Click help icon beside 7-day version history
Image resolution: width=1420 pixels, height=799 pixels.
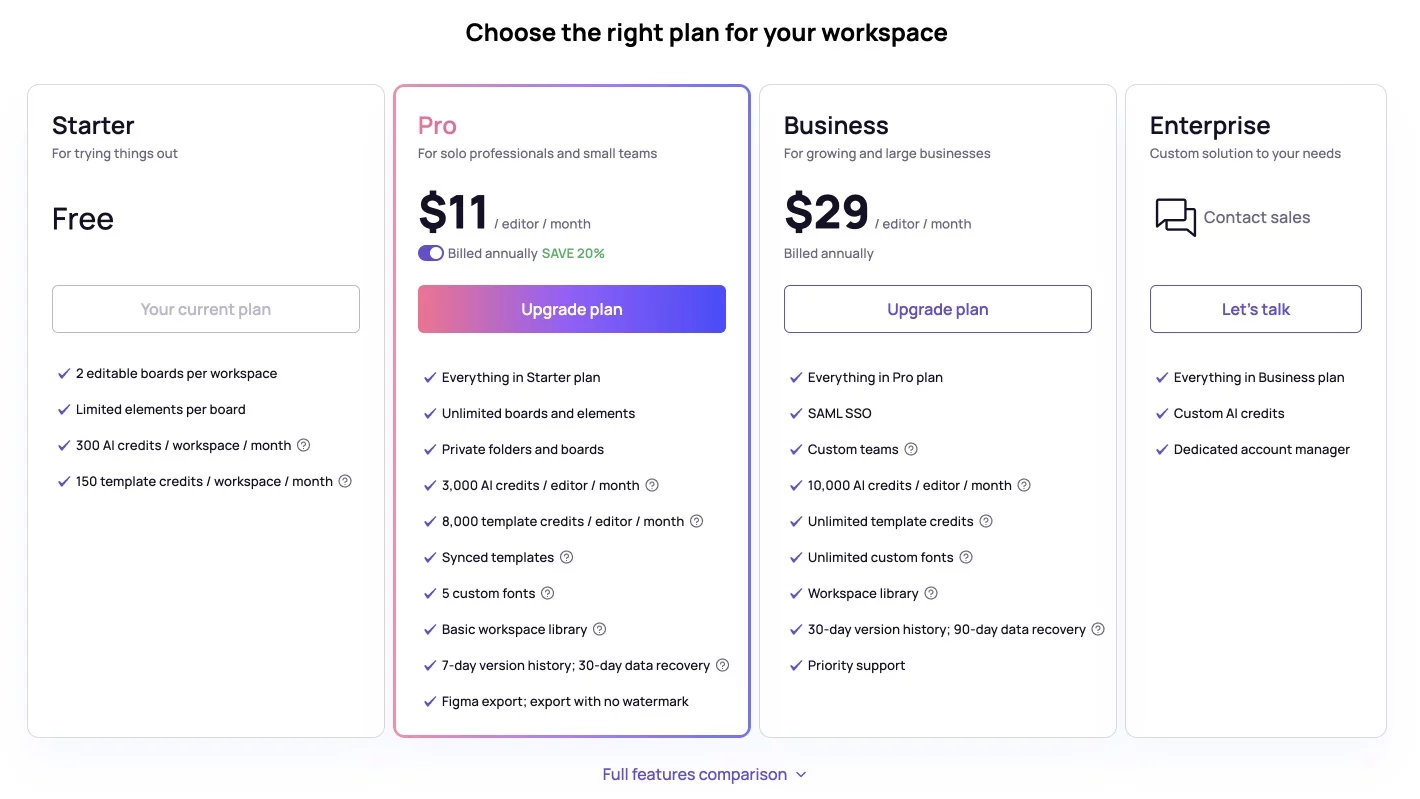pyautogui.click(x=722, y=665)
